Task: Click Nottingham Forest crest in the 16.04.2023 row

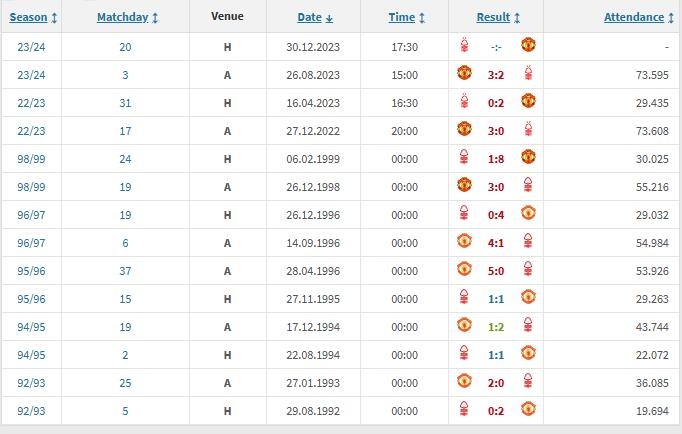Action: 464,101
